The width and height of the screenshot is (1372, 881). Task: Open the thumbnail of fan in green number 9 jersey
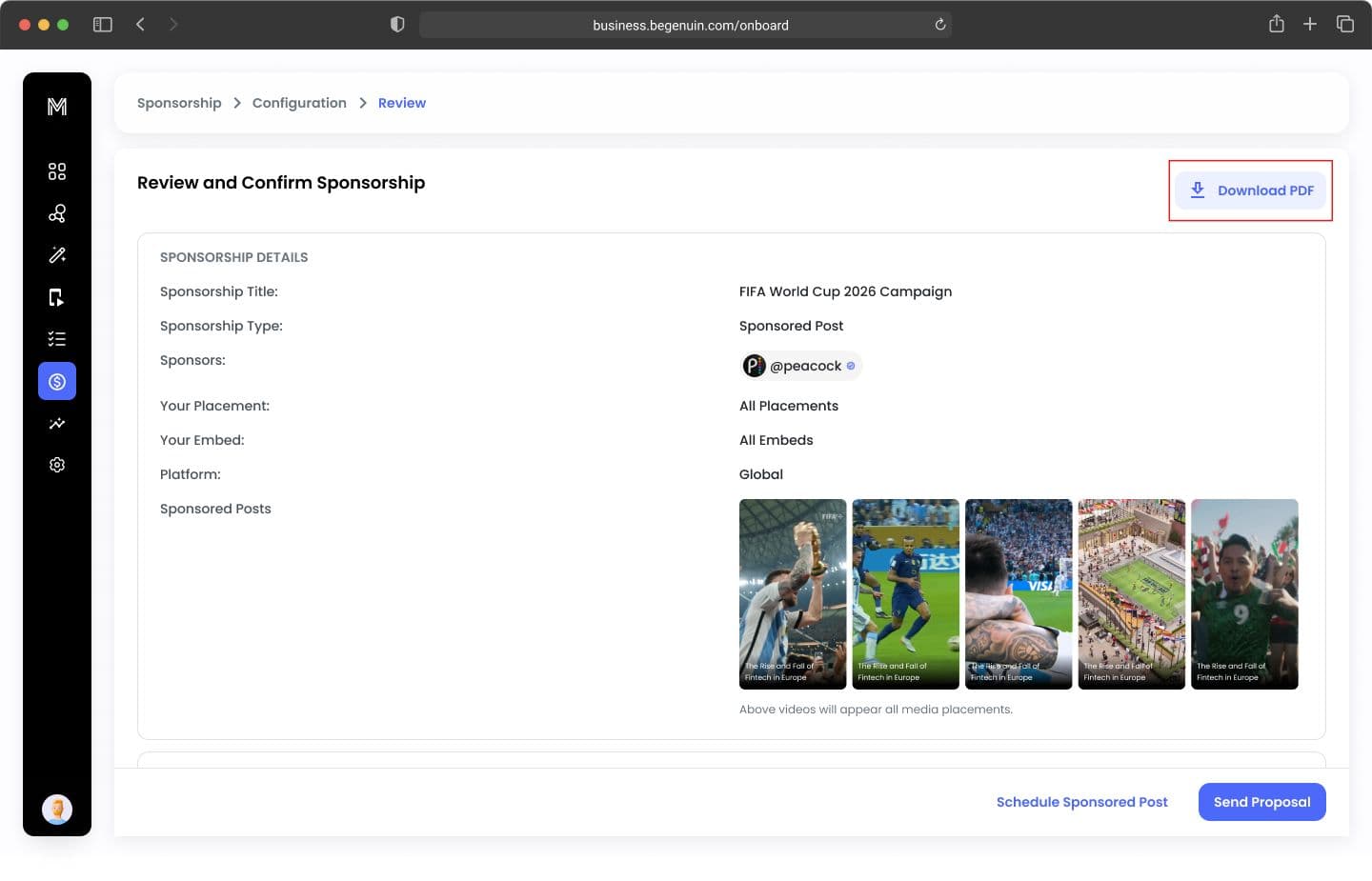click(1244, 594)
